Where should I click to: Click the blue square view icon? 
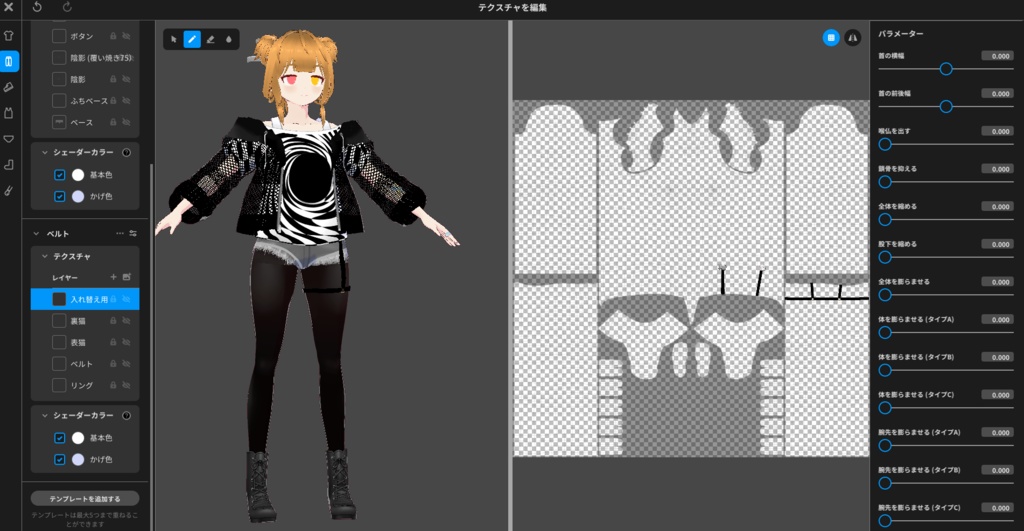(831, 38)
